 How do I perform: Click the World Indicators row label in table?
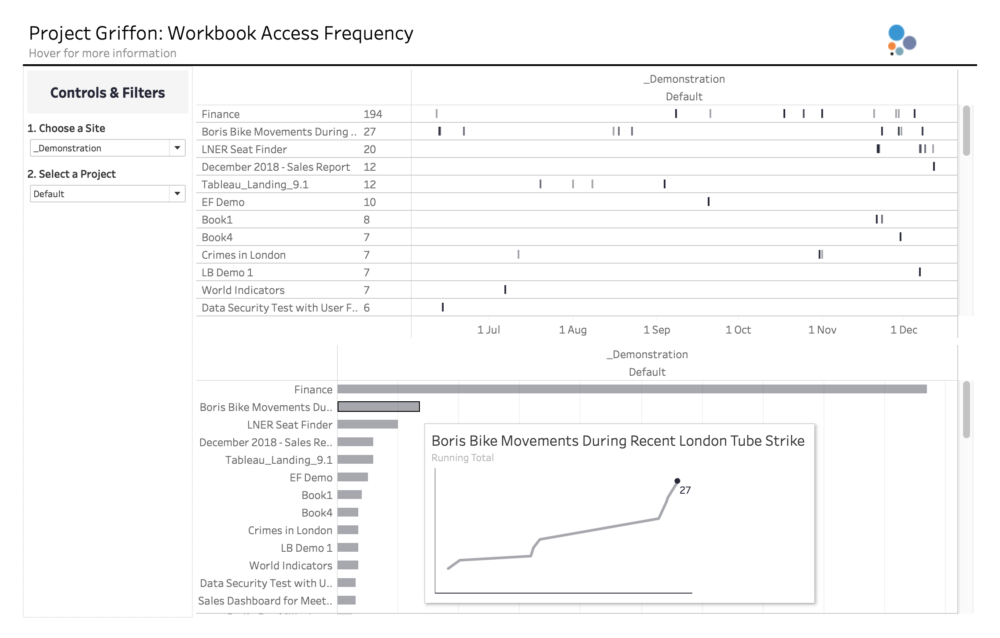pos(243,290)
